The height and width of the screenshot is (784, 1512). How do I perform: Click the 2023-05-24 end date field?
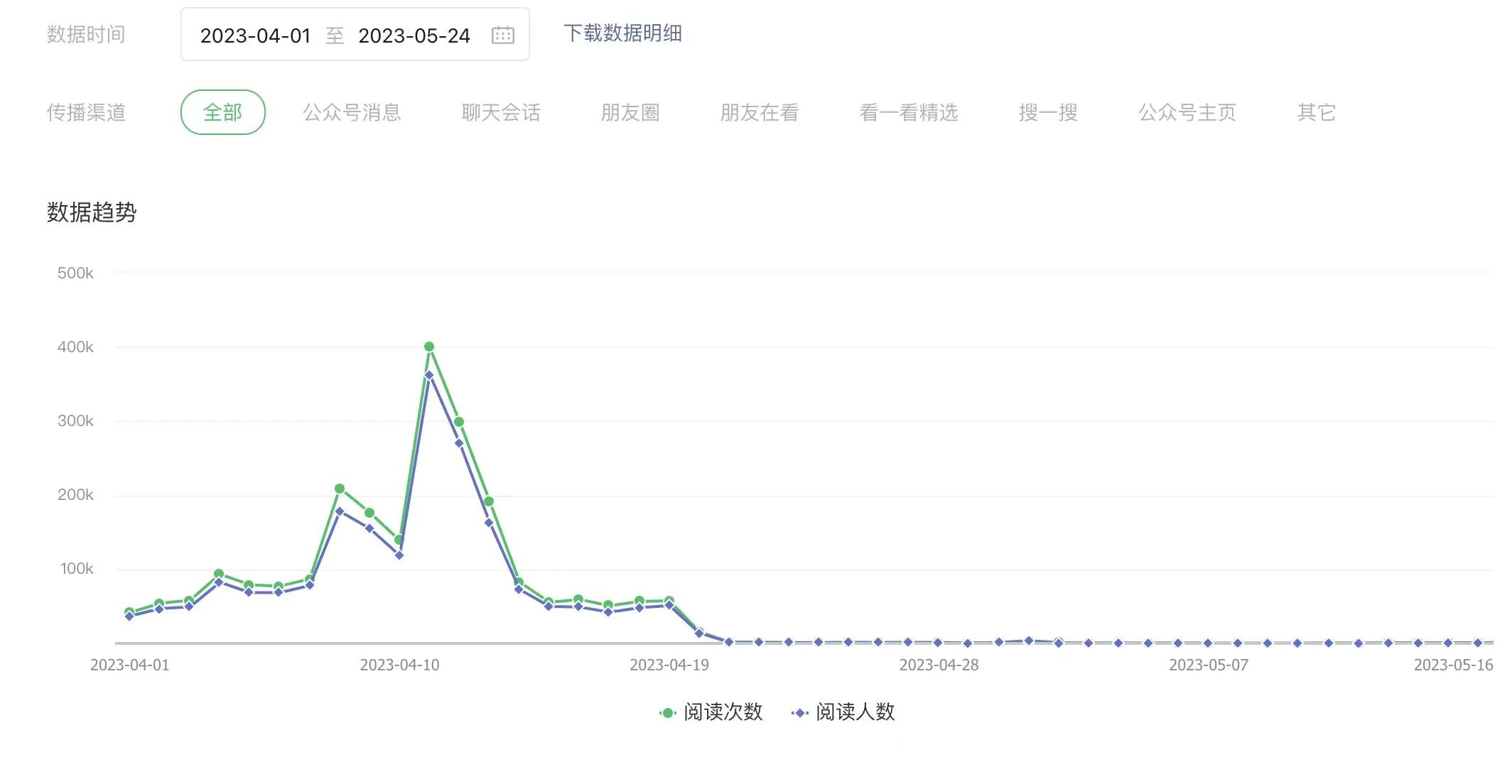pyautogui.click(x=414, y=36)
